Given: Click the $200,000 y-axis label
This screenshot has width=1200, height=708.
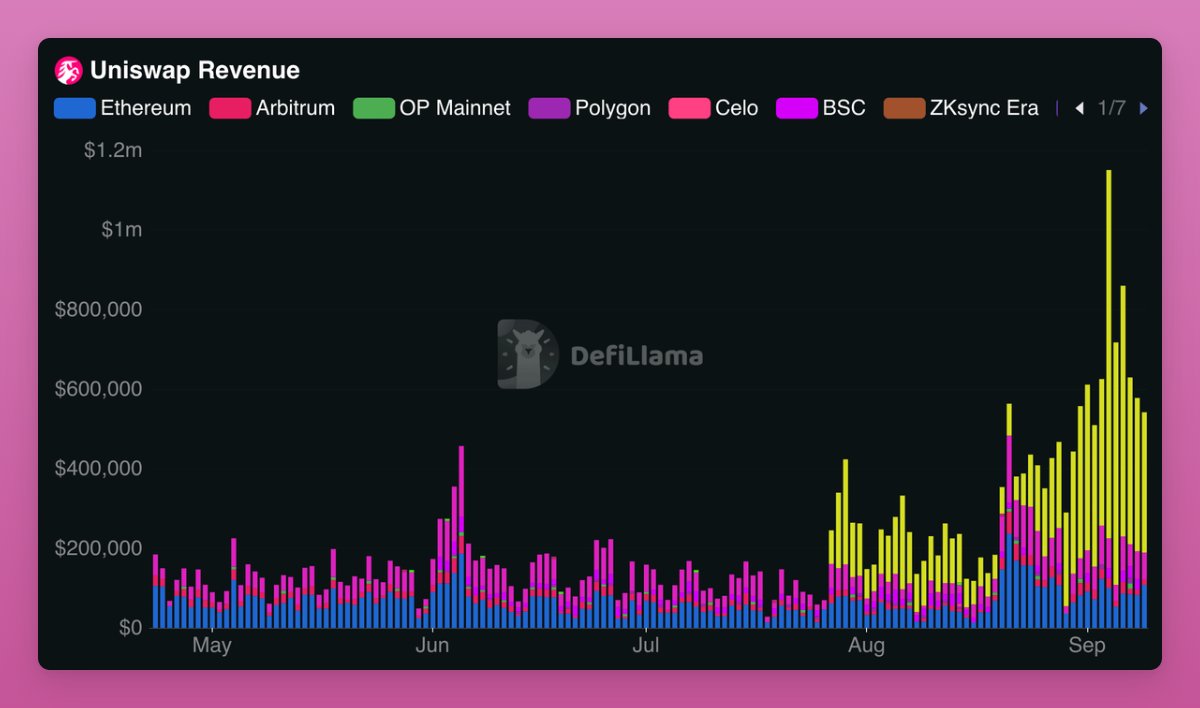Looking at the screenshot, I should click(x=99, y=548).
